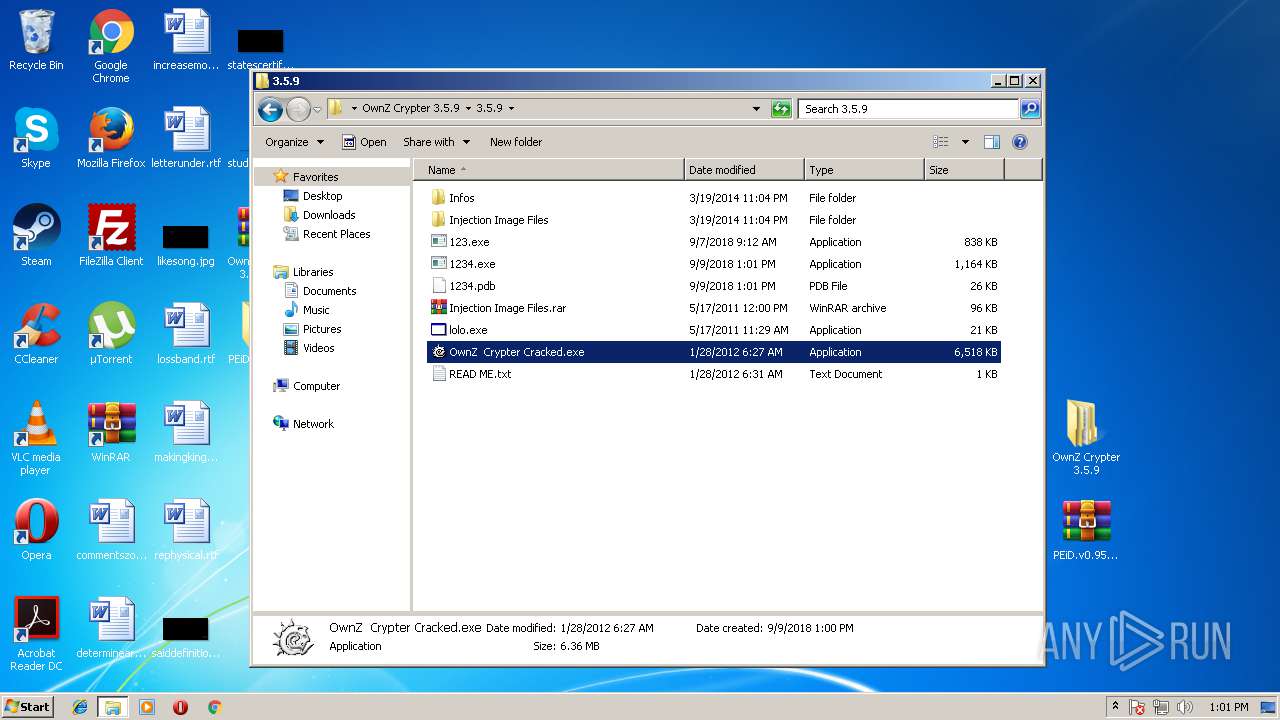Open the µTorrent desktop shortcut

pos(111,335)
